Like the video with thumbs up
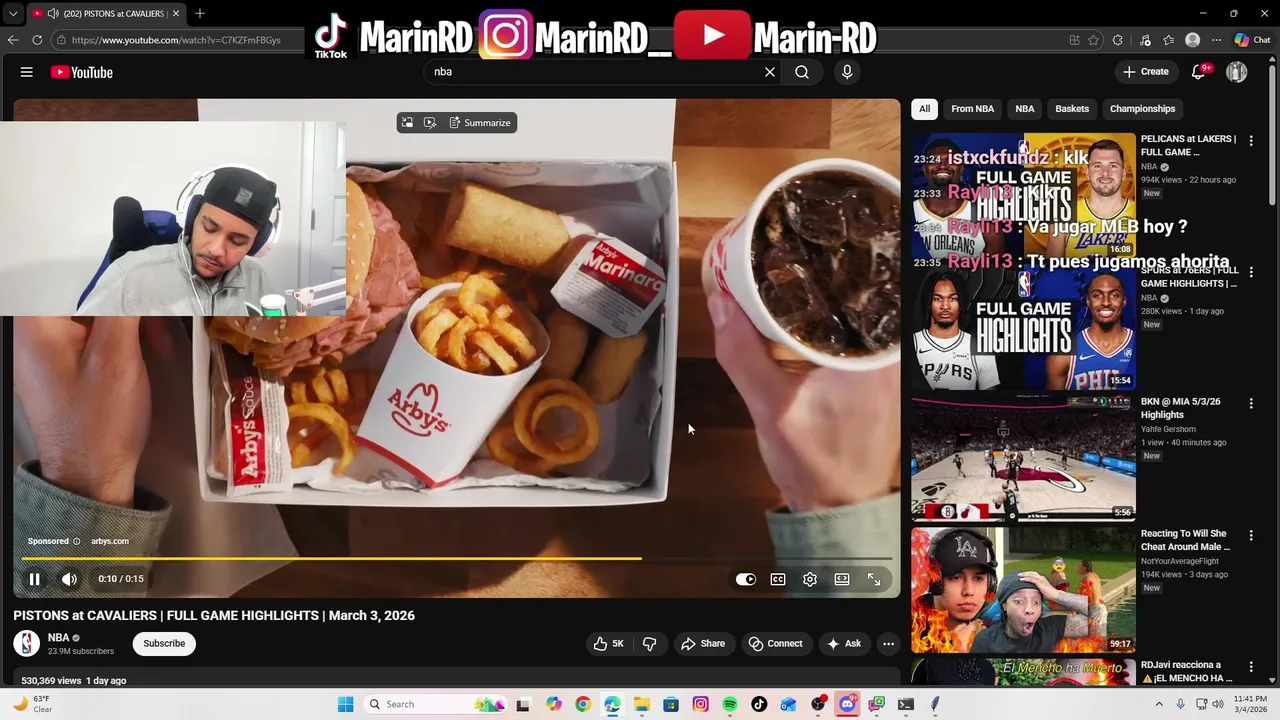Viewport: 1280px width, 720px height. point(609,644)
